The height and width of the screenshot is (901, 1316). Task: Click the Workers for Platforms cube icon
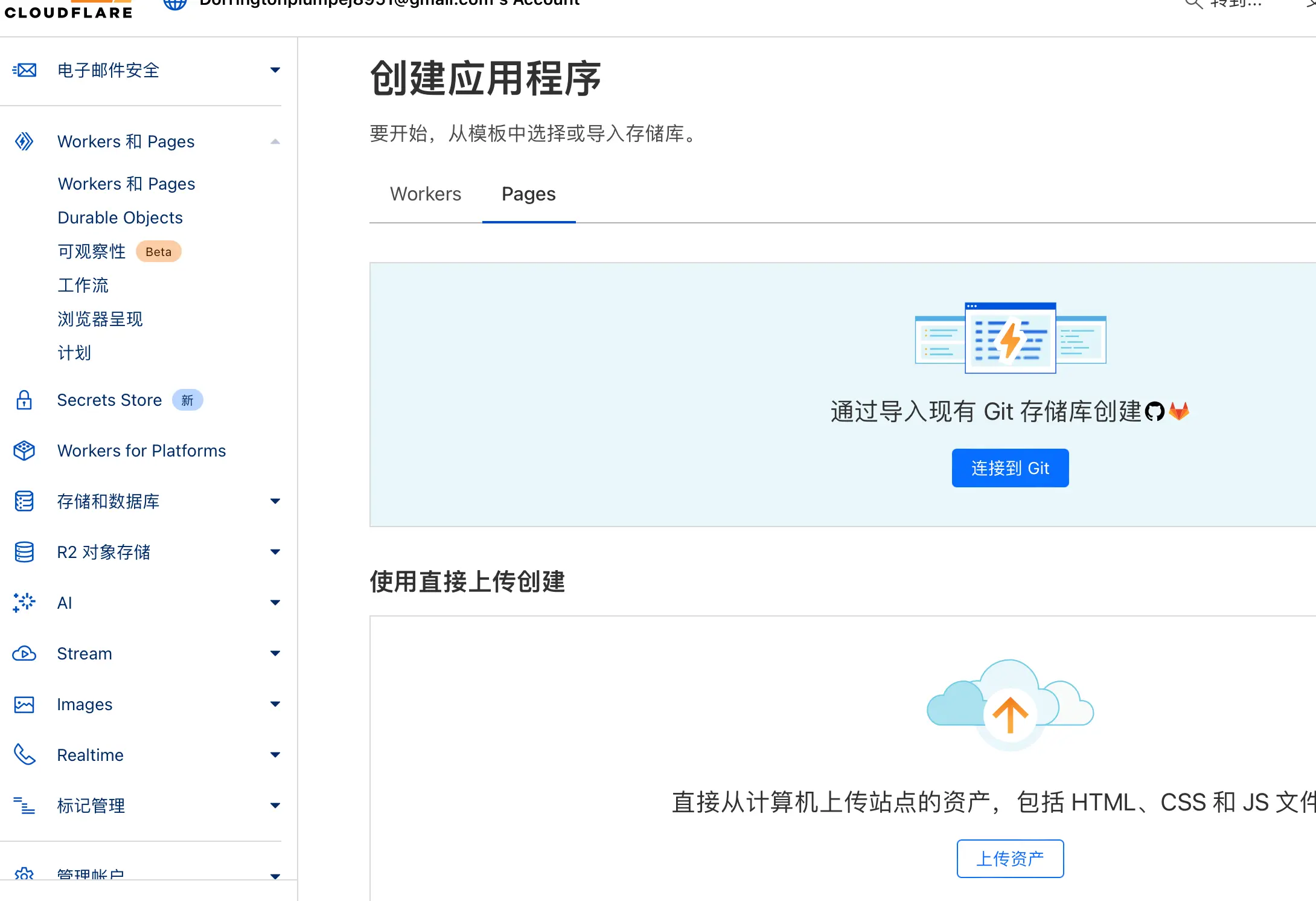click(x=24, y=450)
